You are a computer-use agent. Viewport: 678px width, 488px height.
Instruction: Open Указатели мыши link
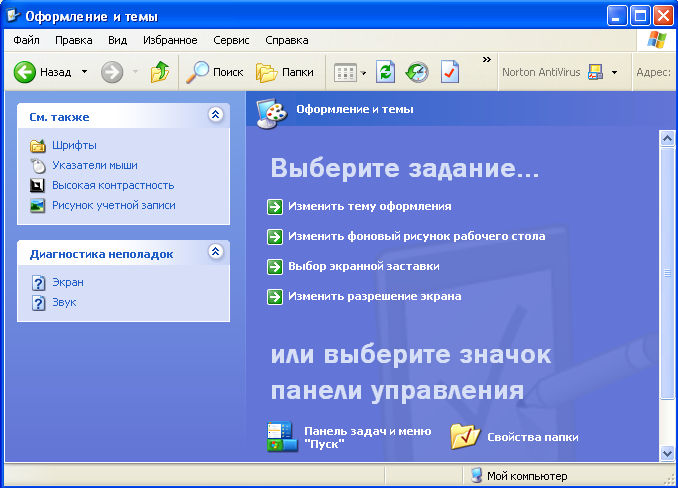click(95, 165)
